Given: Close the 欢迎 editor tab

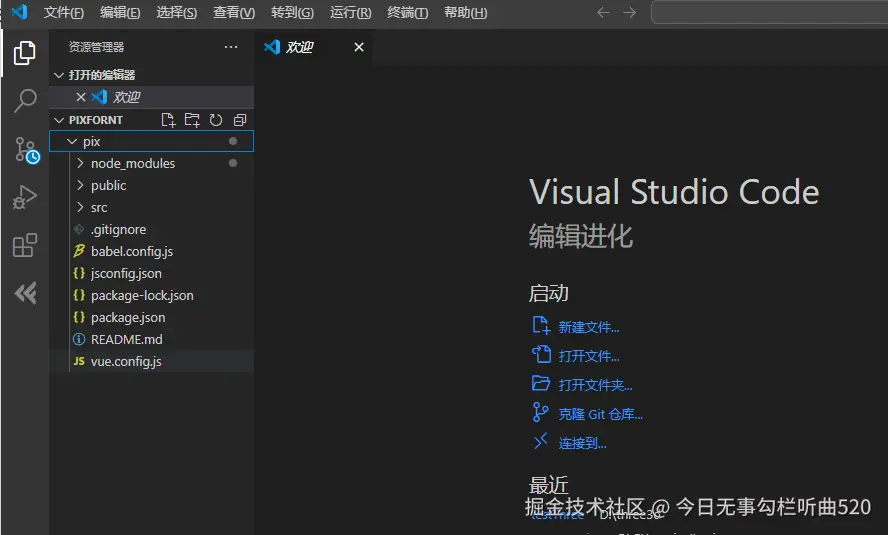Looking at the screenshot, I should (x=358, y=47).
